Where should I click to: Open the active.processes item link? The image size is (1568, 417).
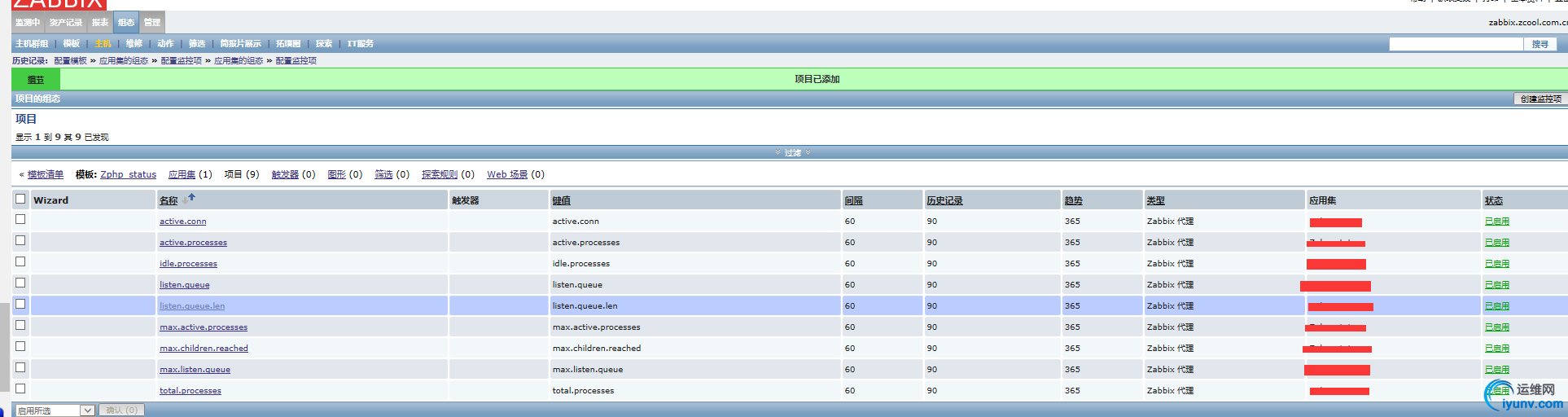click(x=193, y=242)
